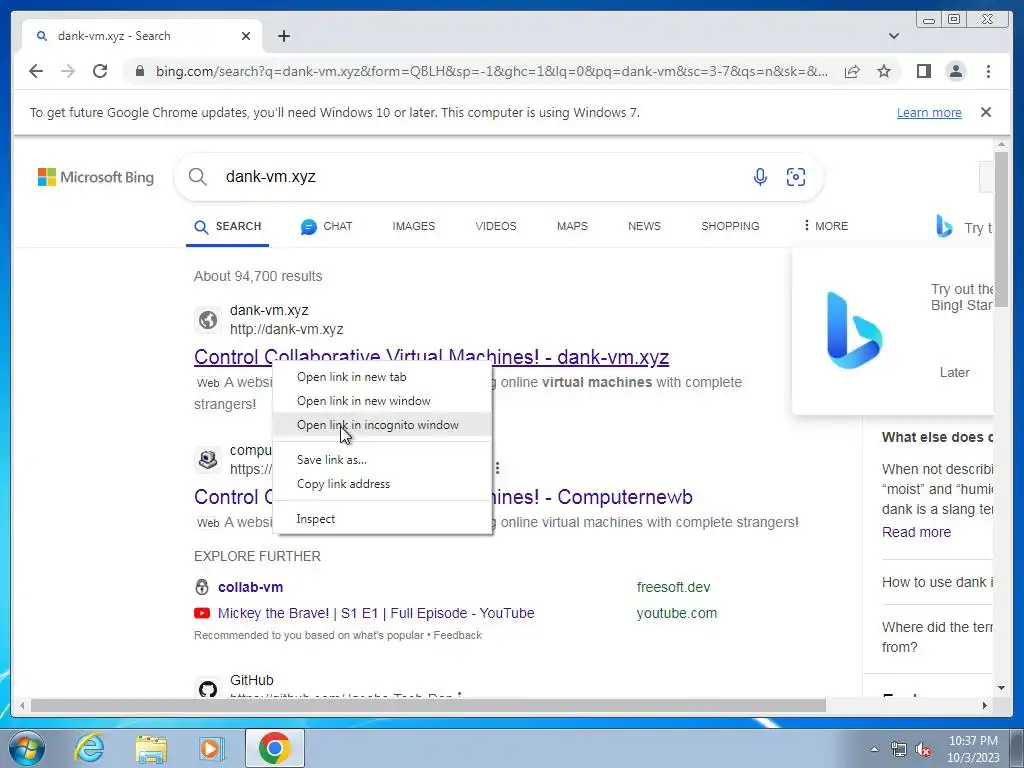Bookmark this page with the star icon
Screen dimensions: 1024x768
coord(884,71)
